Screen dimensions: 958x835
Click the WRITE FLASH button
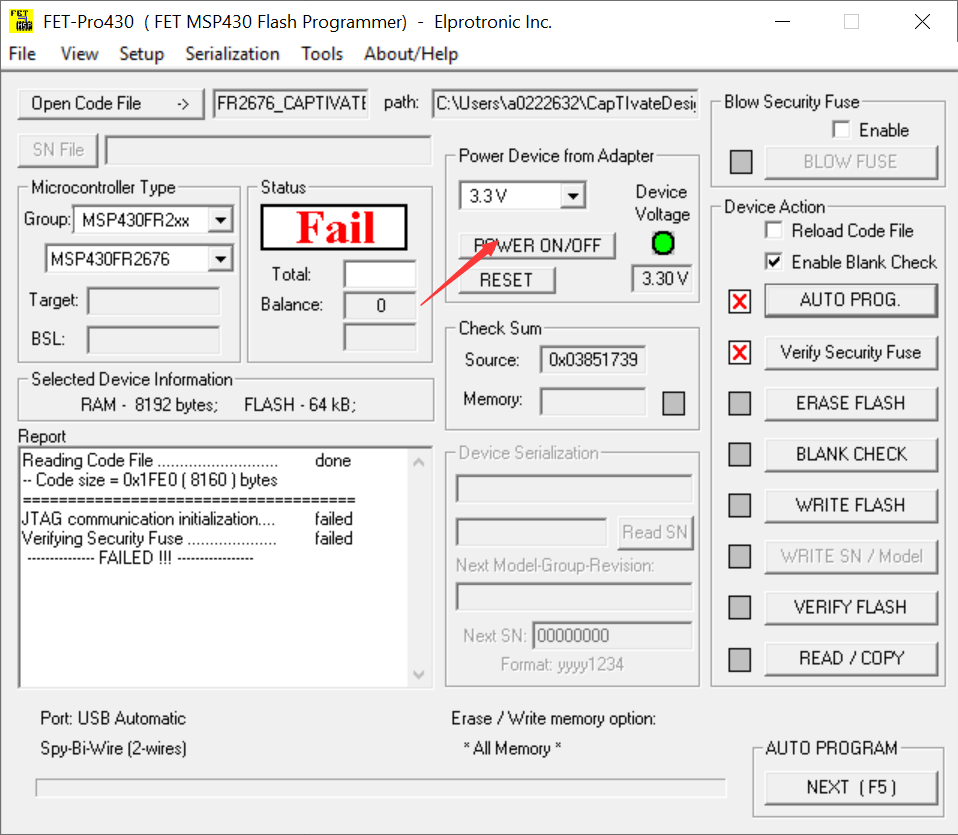[850, 505]
